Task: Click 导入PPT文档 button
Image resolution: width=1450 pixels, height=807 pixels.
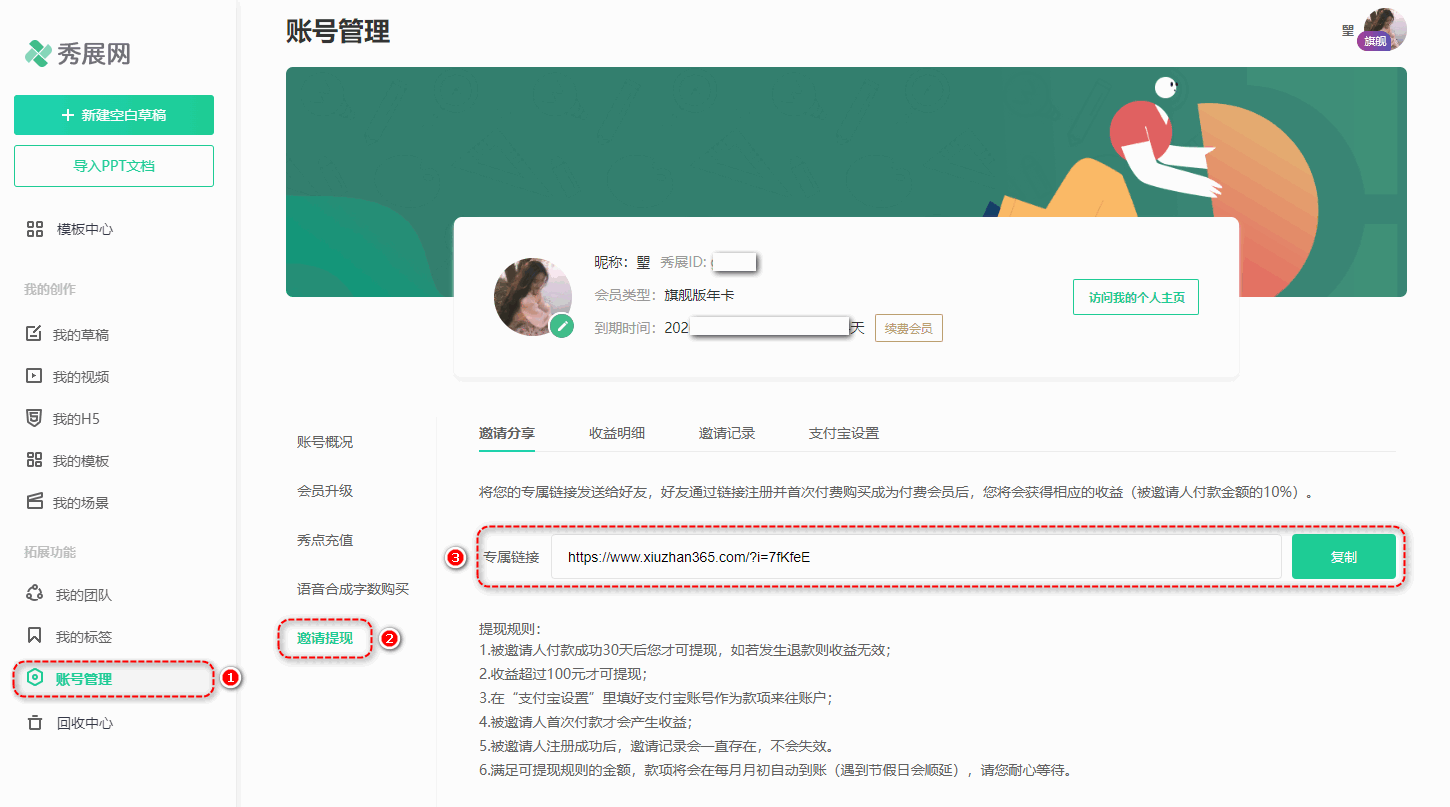Action: point(114,166)
